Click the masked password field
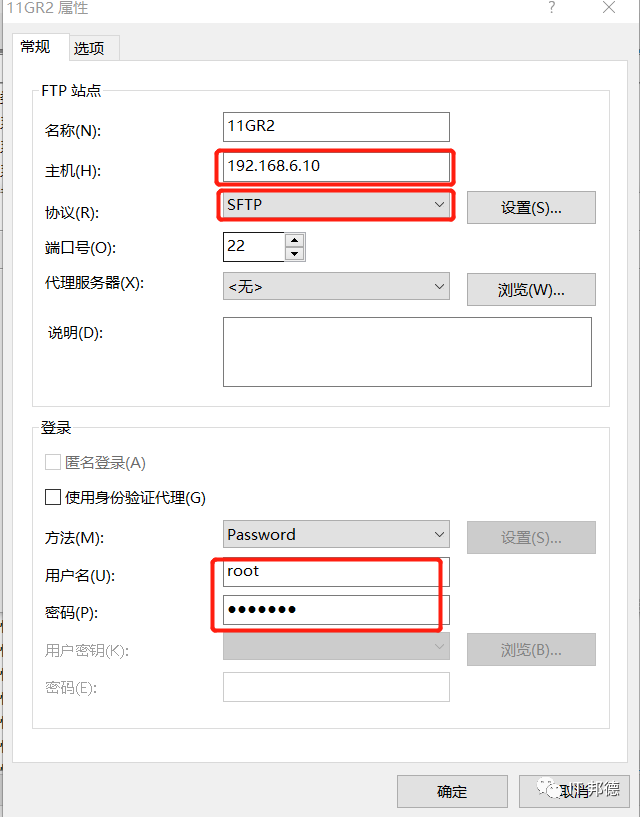The image size is (640, 817). (x=336, y=610)
